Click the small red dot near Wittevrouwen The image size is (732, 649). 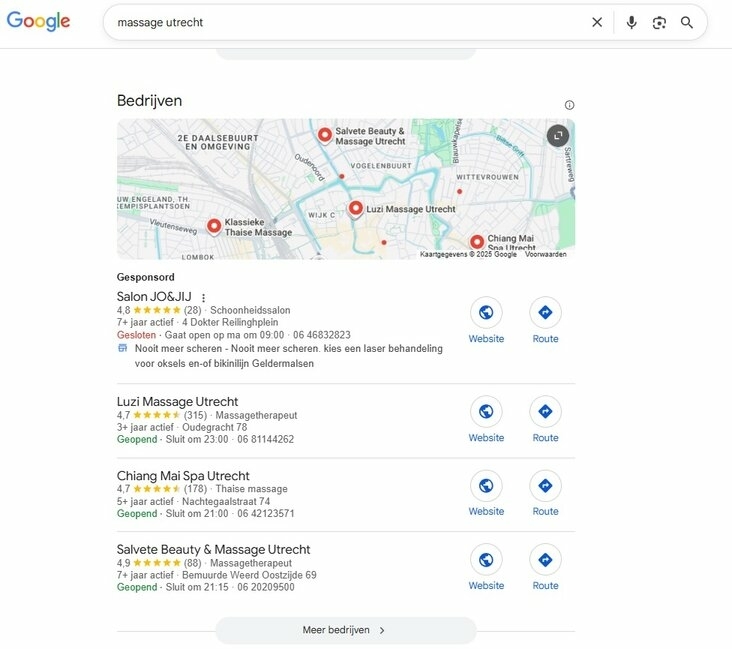coord(459,191)
